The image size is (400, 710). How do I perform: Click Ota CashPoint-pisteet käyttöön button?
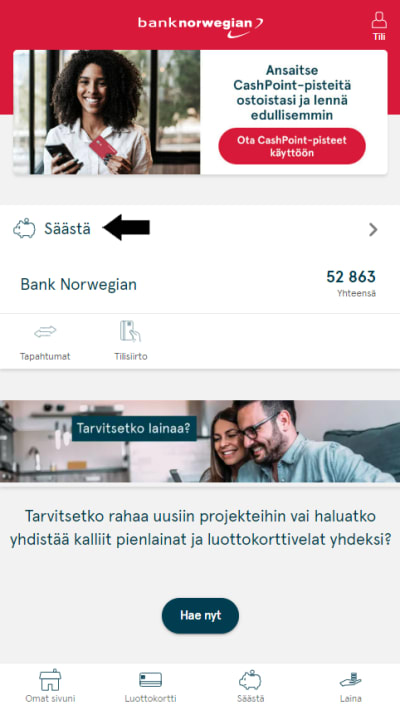[292, 146]
